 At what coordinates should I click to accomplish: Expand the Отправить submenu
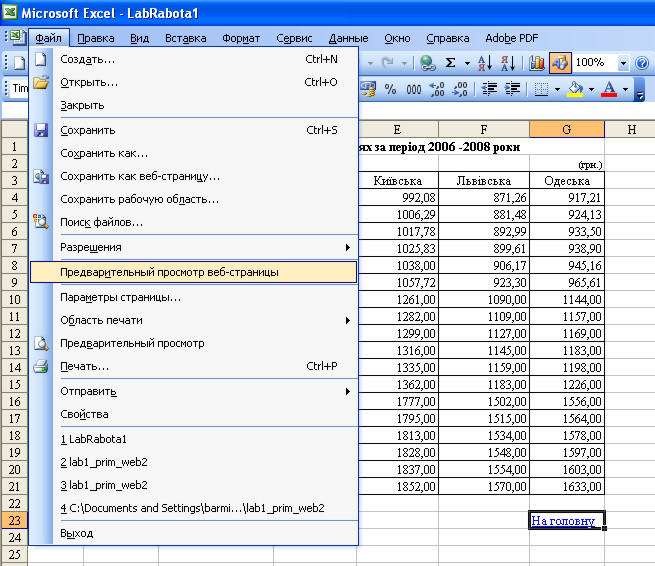(348, 391)
